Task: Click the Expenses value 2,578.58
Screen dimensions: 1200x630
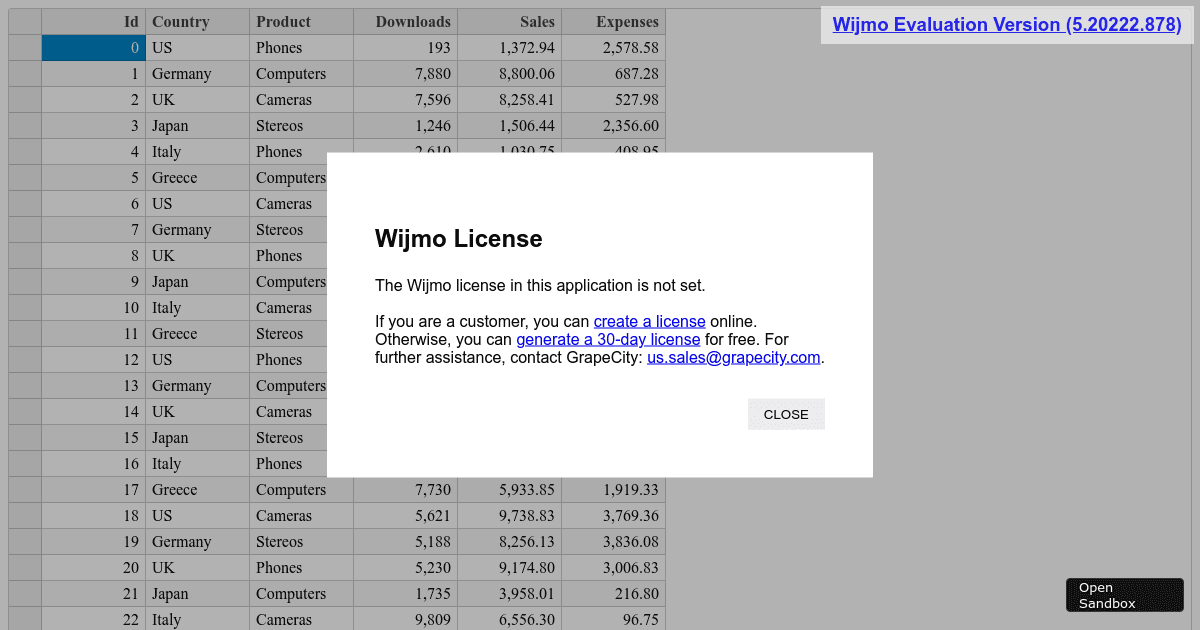Action: [x=614, y=48]
